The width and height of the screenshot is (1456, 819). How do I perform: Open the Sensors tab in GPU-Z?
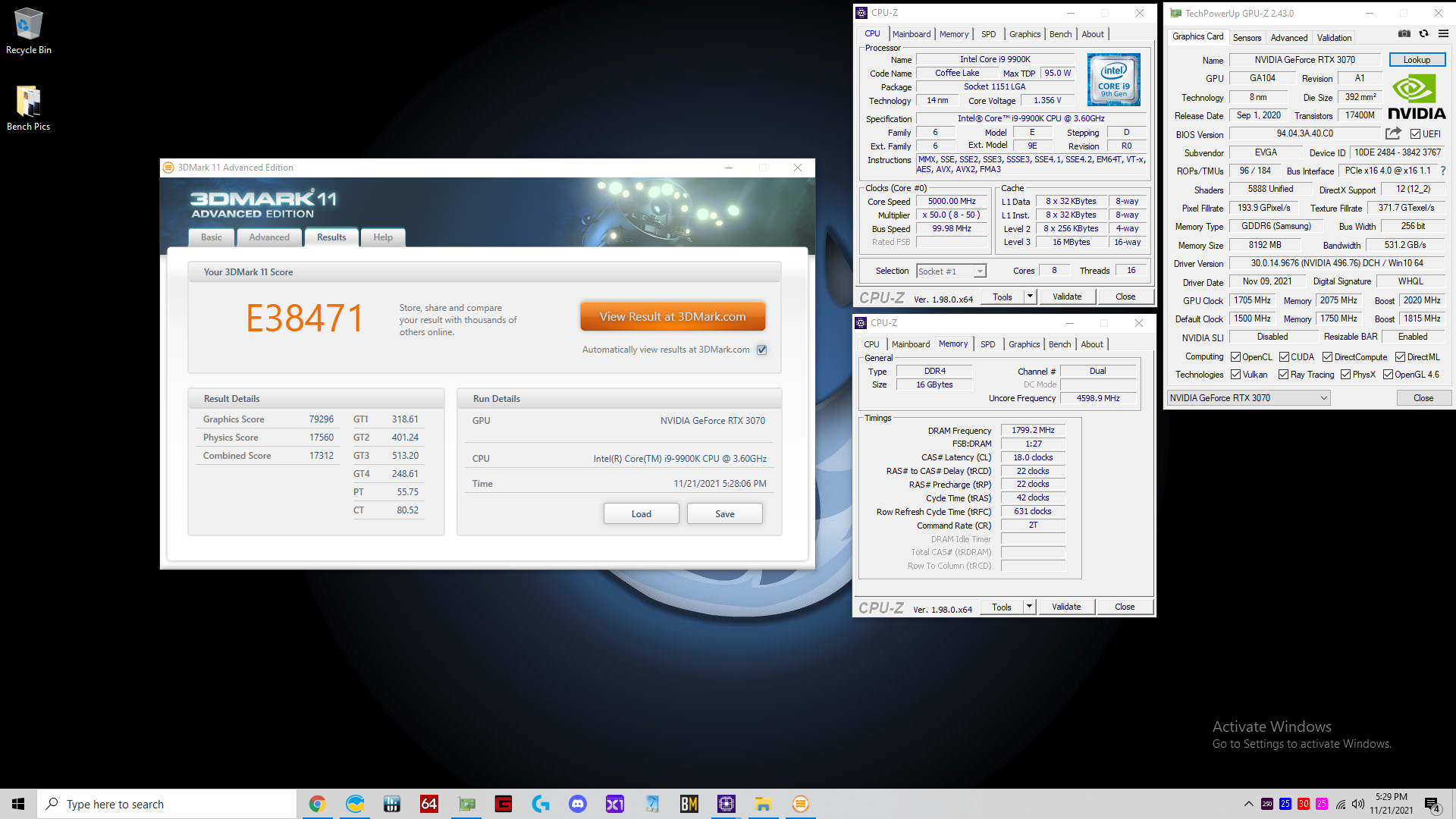pyautogui.click(x=1247, y=37)
